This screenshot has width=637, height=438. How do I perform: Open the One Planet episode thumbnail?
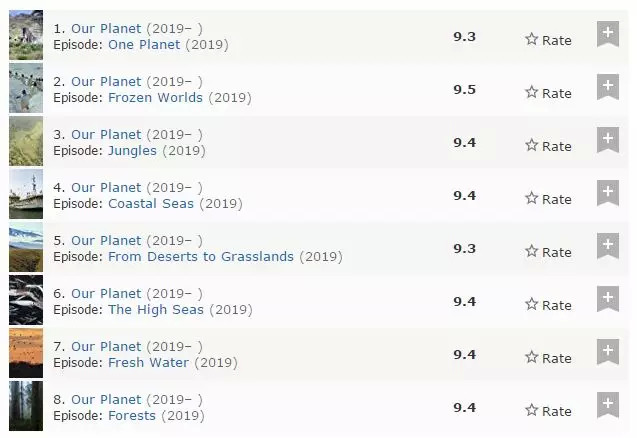[x=26, y=36]
